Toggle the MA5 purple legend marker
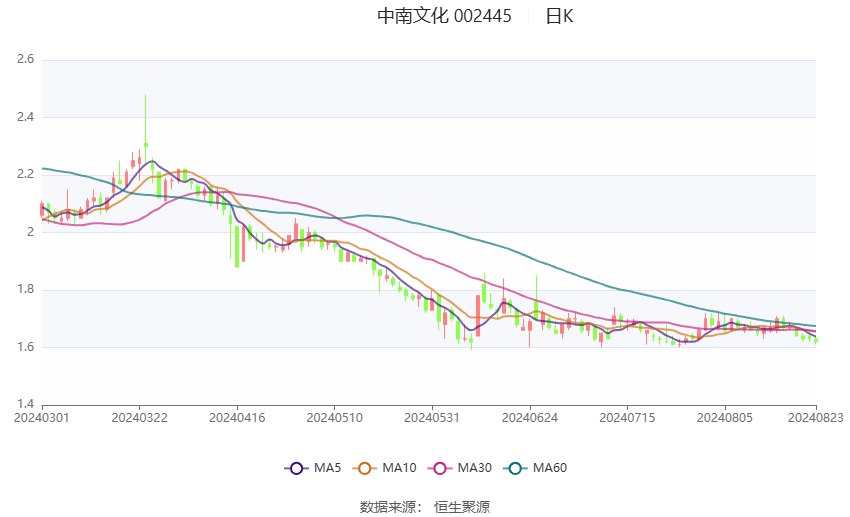The height and width of the screenshot is (517, 850). click(295, 468)
